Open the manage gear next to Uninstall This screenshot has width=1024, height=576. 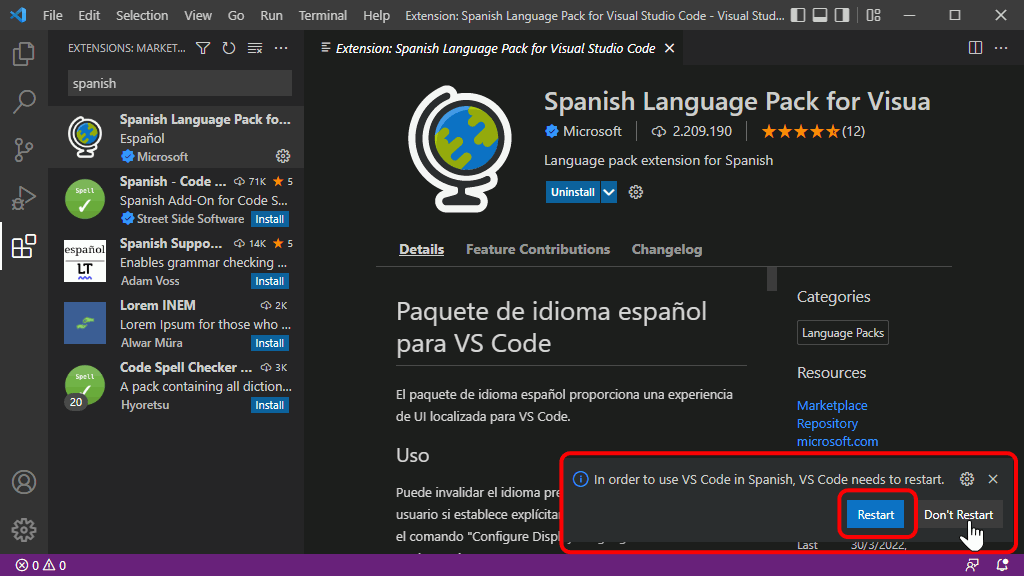tap(635, 192)
